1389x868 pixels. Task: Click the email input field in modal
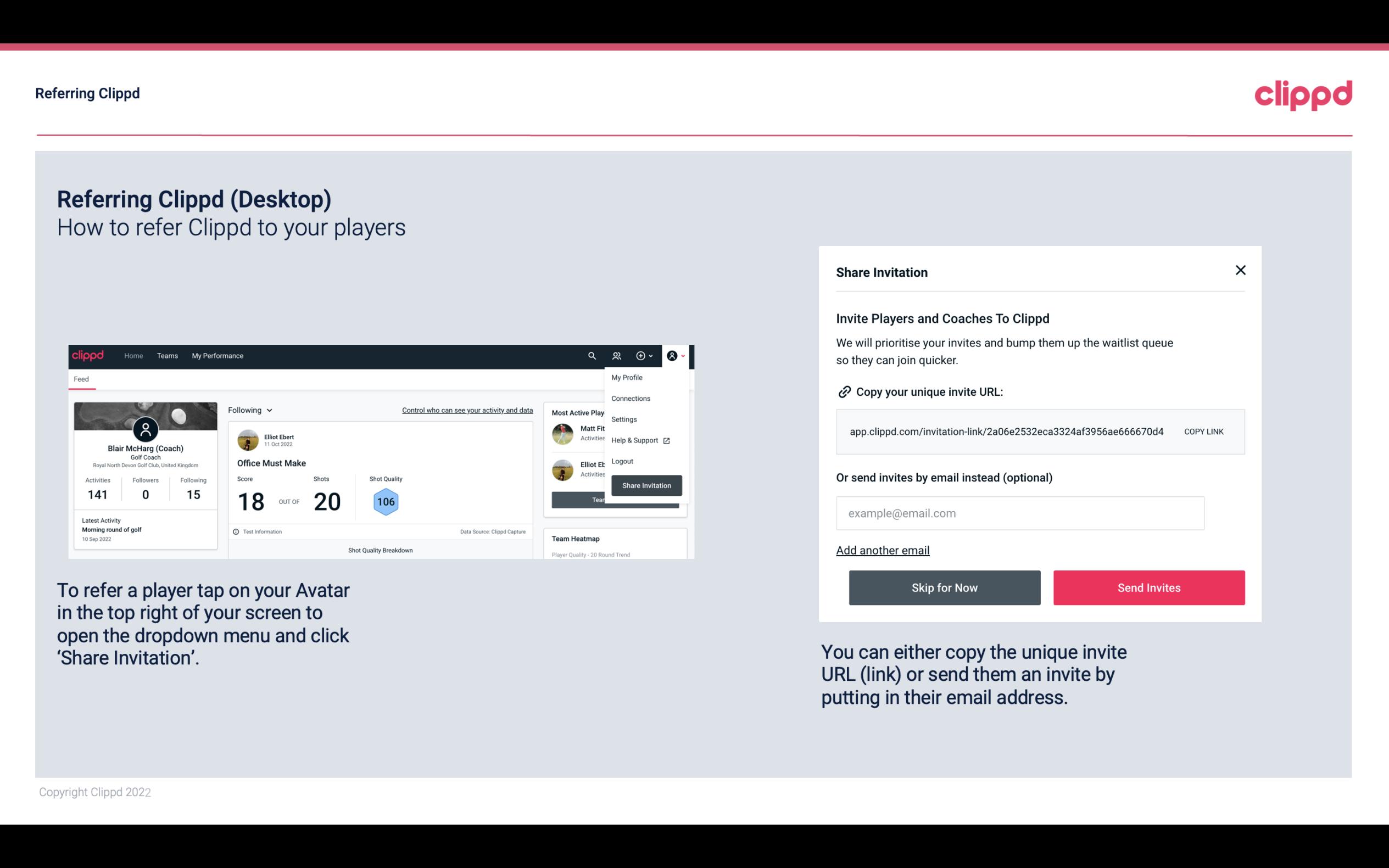pyautogui.click(x=1020, y=513)
